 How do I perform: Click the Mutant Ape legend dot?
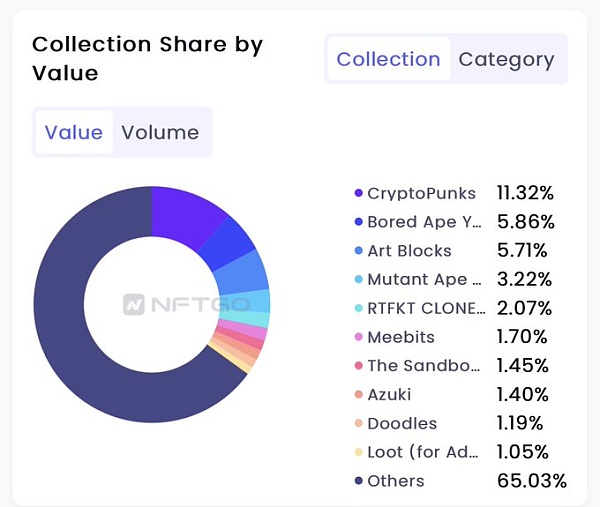(x=358, y=280)
